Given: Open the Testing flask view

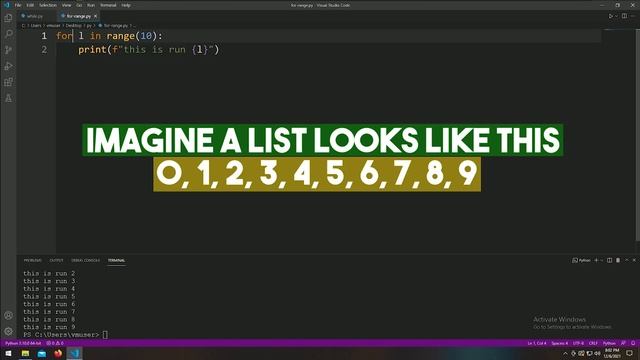Looking at the screenshot, I should coord(8,98).
